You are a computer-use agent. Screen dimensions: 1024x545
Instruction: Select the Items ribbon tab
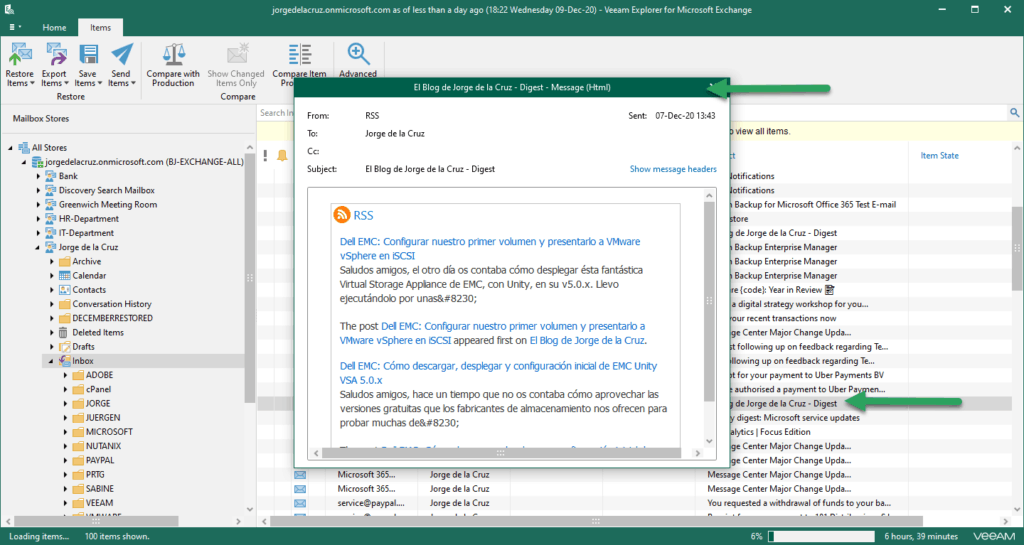point(101,27)
